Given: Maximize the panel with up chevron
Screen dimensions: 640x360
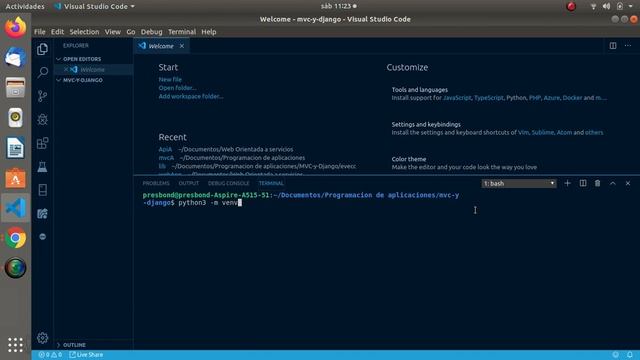Looking at the screenshot, I should tap(613, 183).
